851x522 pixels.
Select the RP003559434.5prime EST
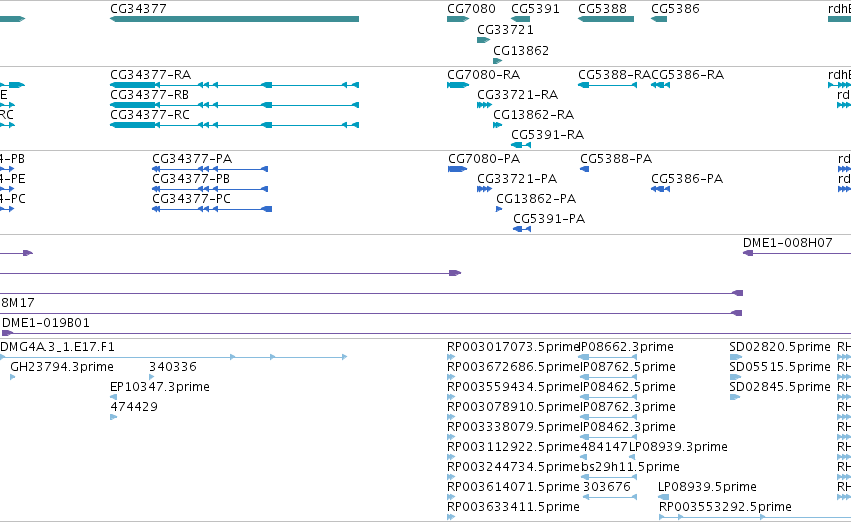click(x=451, y=397)
